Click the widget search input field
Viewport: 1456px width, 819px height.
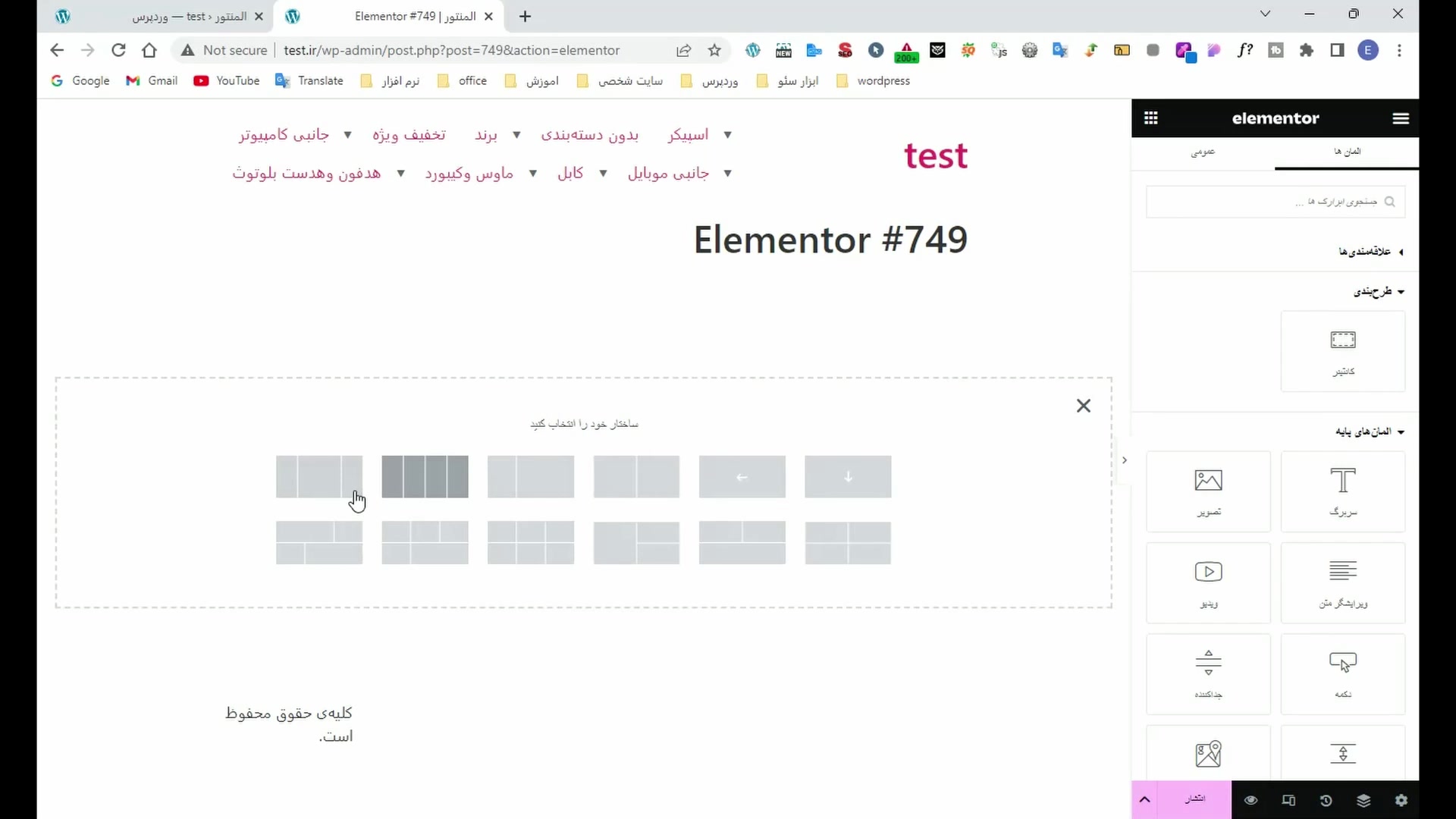pos(1274,202)
